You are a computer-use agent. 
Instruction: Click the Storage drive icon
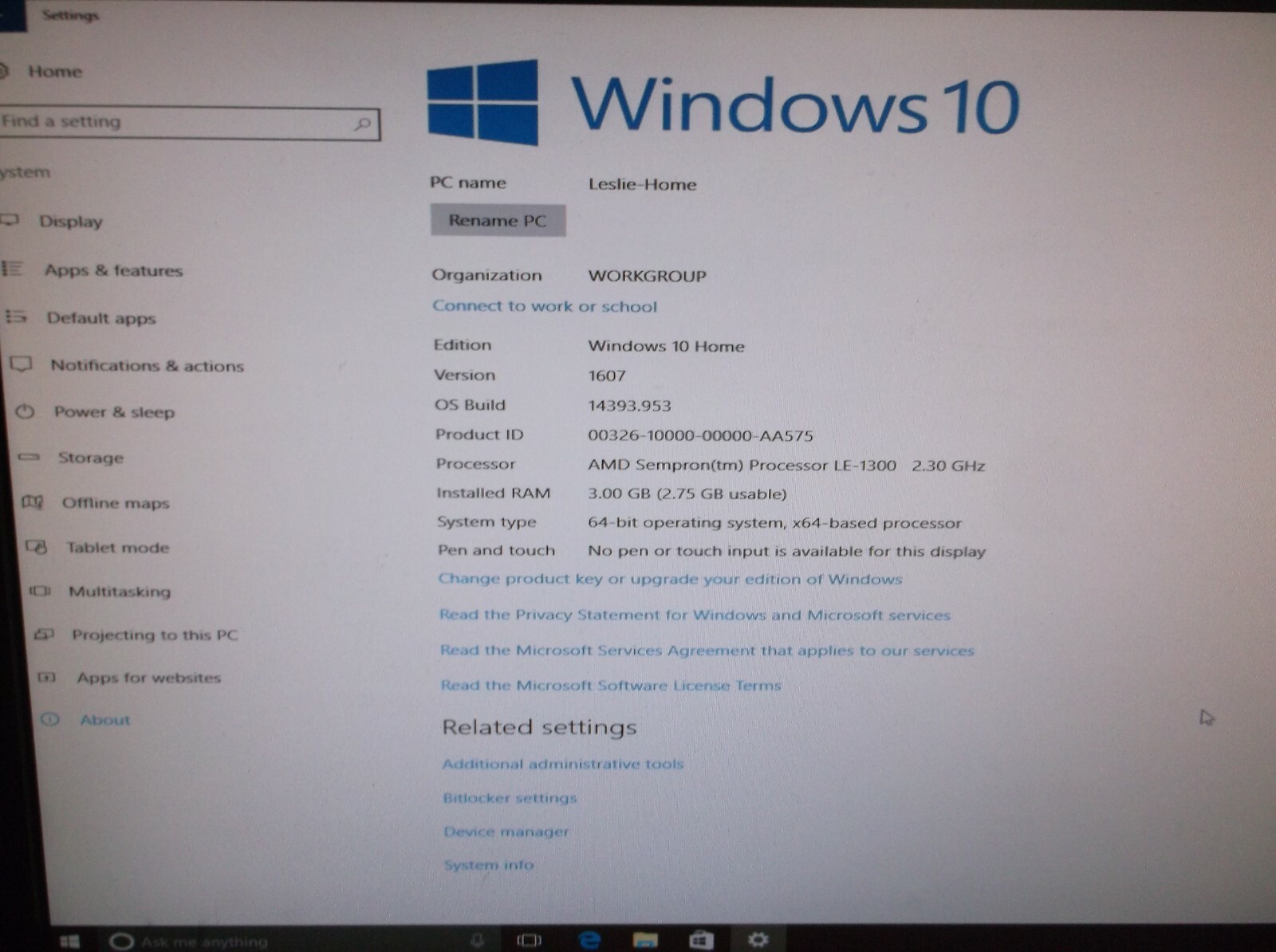[x=30, y=457]
